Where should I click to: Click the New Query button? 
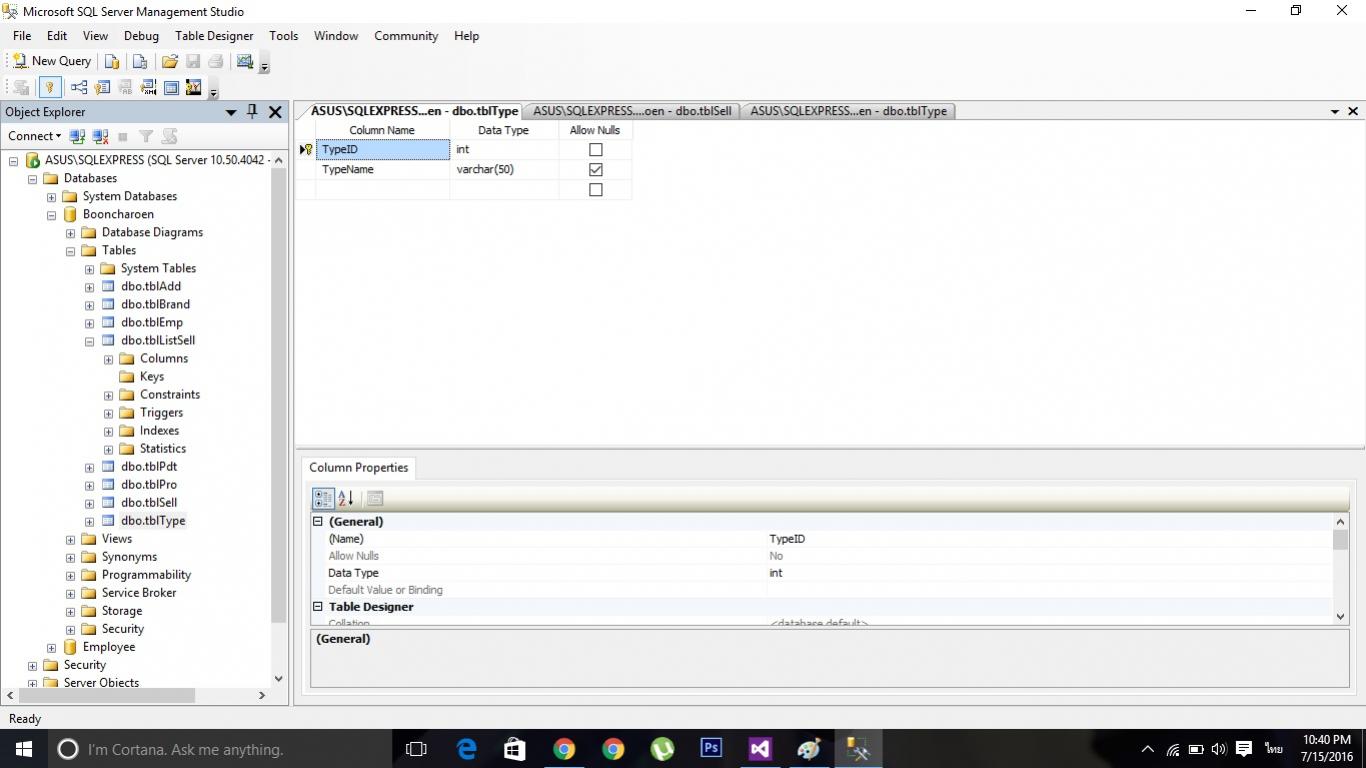(51, 61)
